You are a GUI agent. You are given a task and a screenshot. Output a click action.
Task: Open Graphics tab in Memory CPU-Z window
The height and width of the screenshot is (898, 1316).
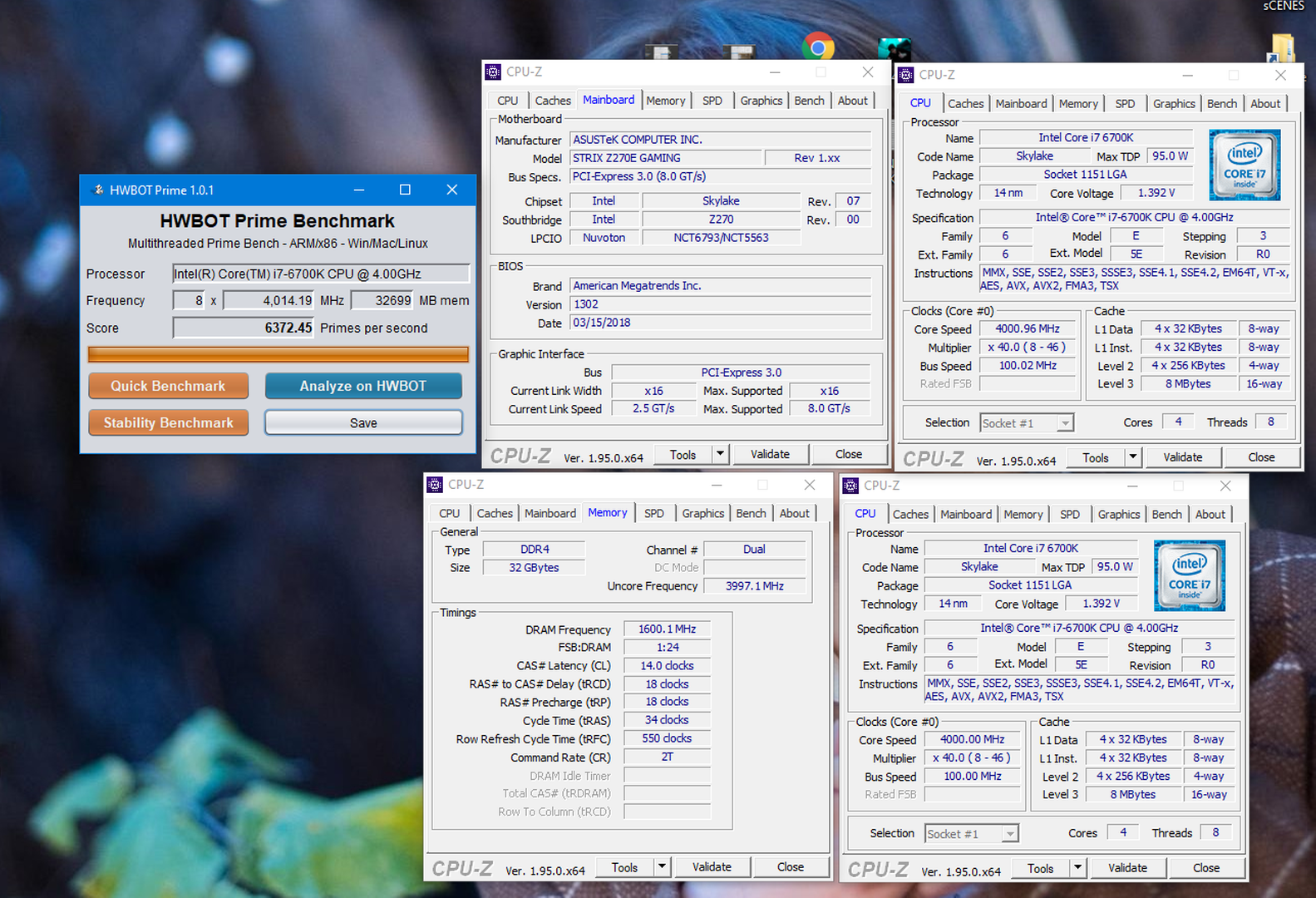tap(703, 514)
